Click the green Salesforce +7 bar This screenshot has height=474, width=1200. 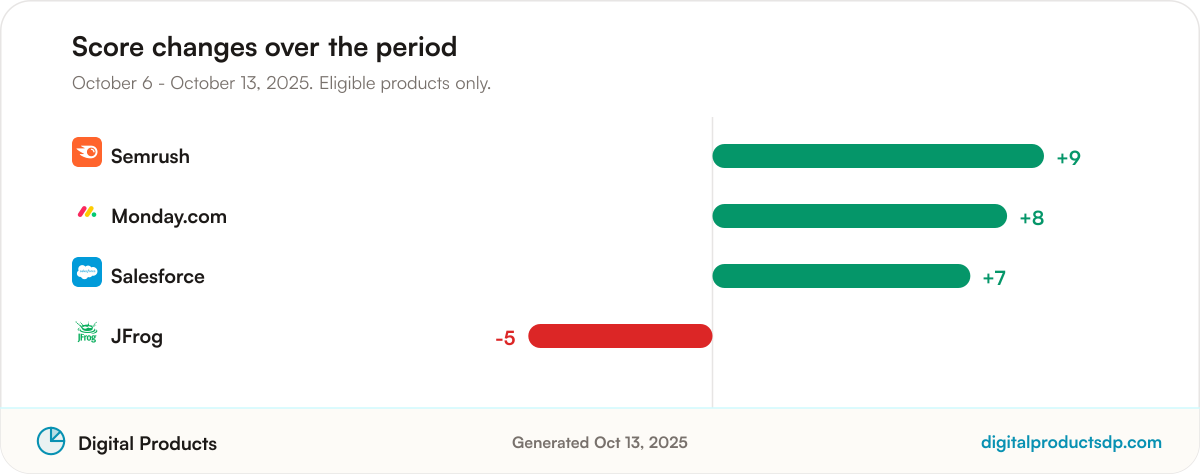click(x=841, y=276)
